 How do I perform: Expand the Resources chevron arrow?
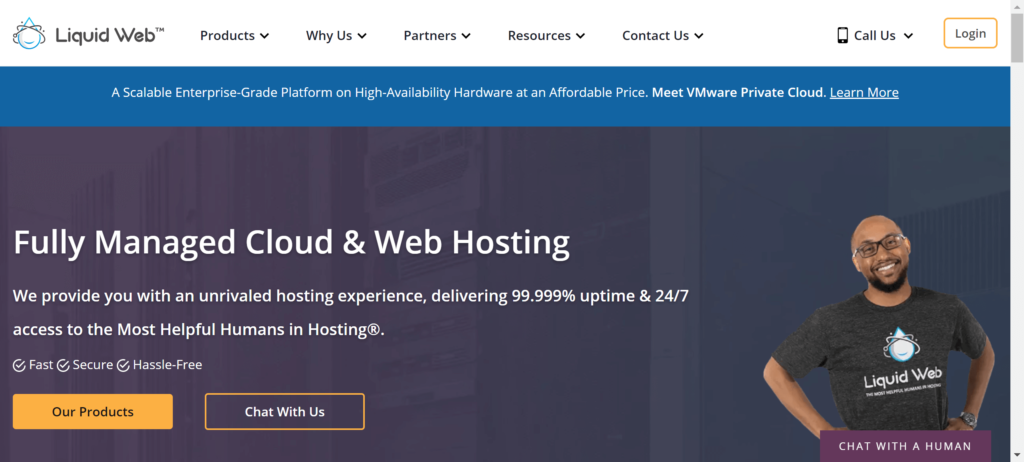(x=580, y=36)
